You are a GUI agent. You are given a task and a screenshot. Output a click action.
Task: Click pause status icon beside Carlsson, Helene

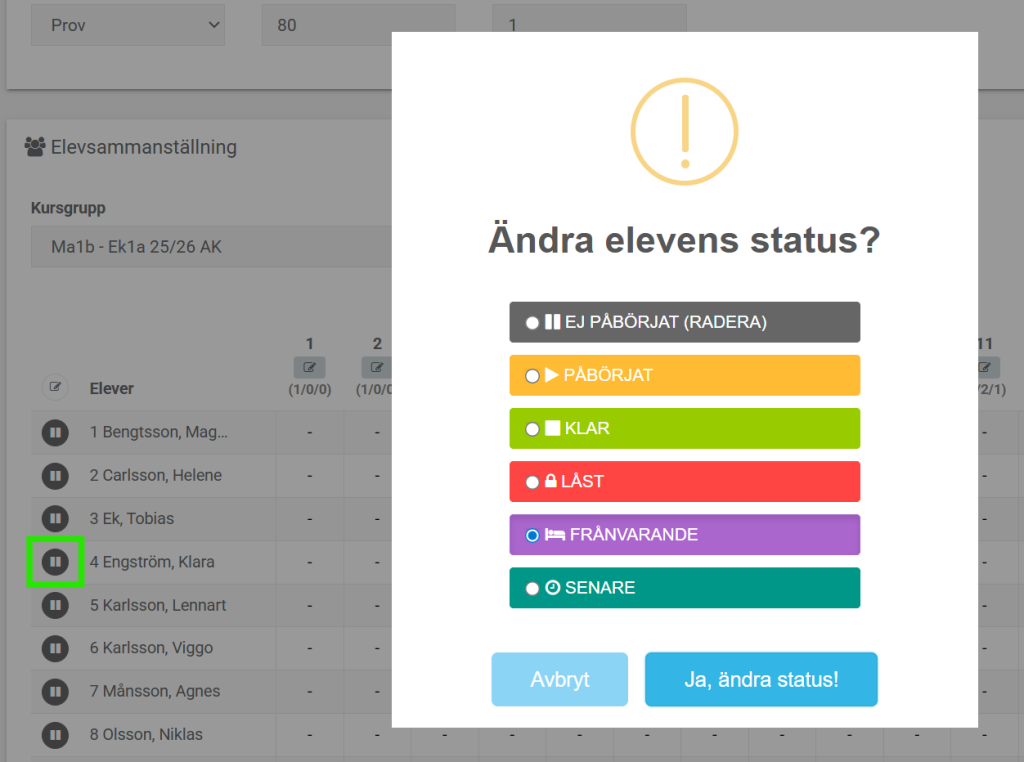55,475
